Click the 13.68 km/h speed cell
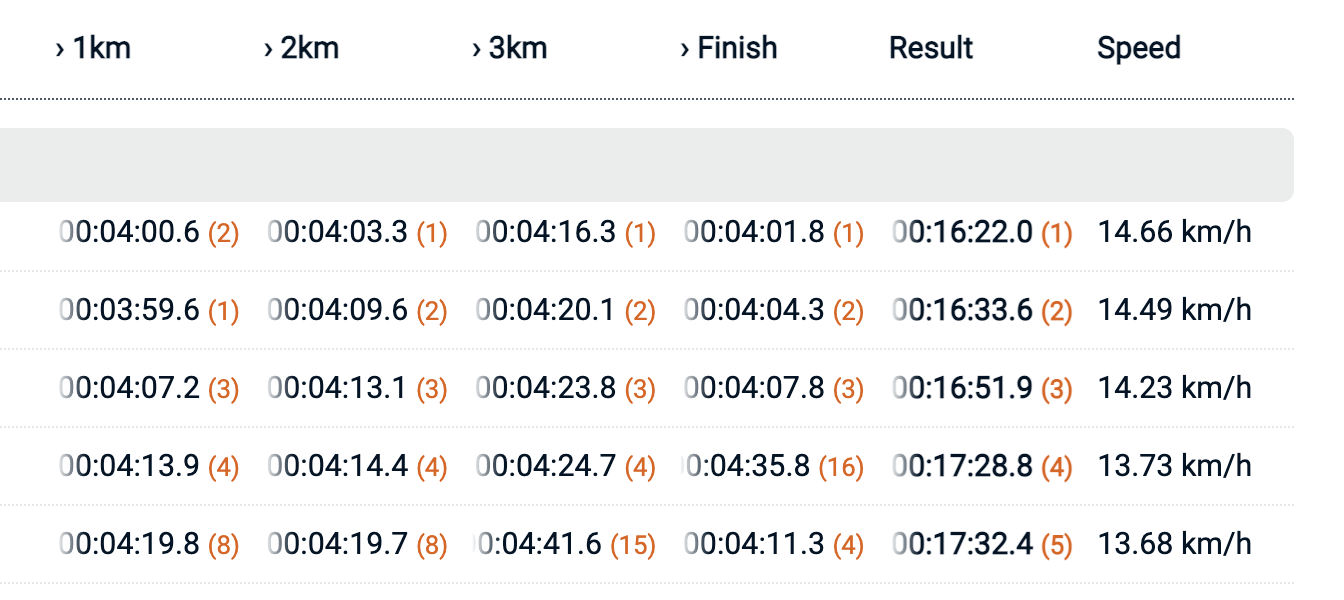The width and height of the screenshot is (1344, 600). click(1174, 544)
